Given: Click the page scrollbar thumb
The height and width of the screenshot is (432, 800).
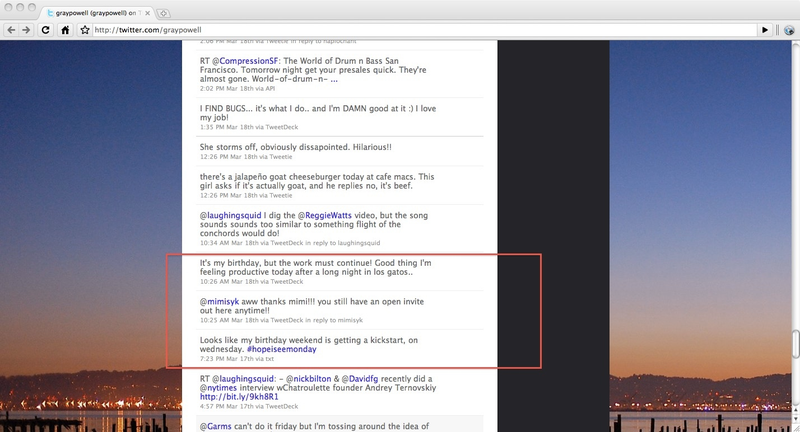Looking at the screenshot, I should click(795, 345).
